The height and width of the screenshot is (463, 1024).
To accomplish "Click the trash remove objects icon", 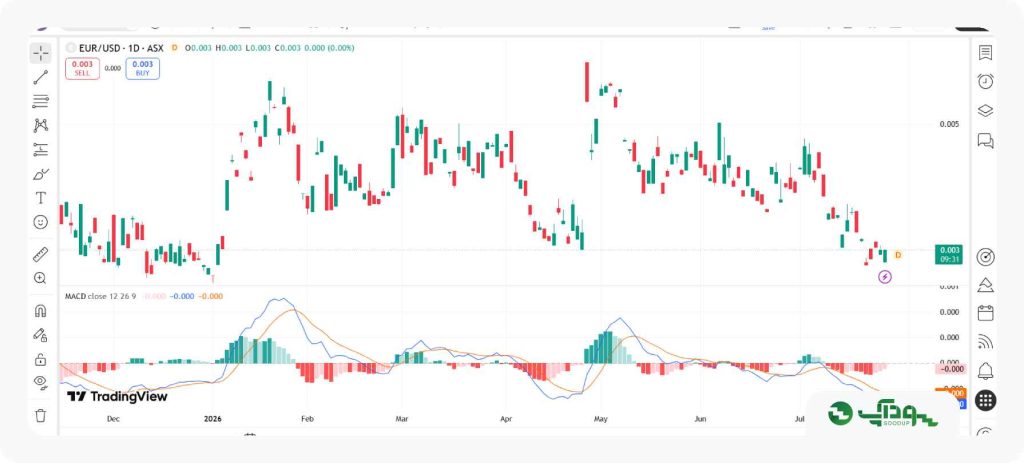I will click(x=40, y=415).
